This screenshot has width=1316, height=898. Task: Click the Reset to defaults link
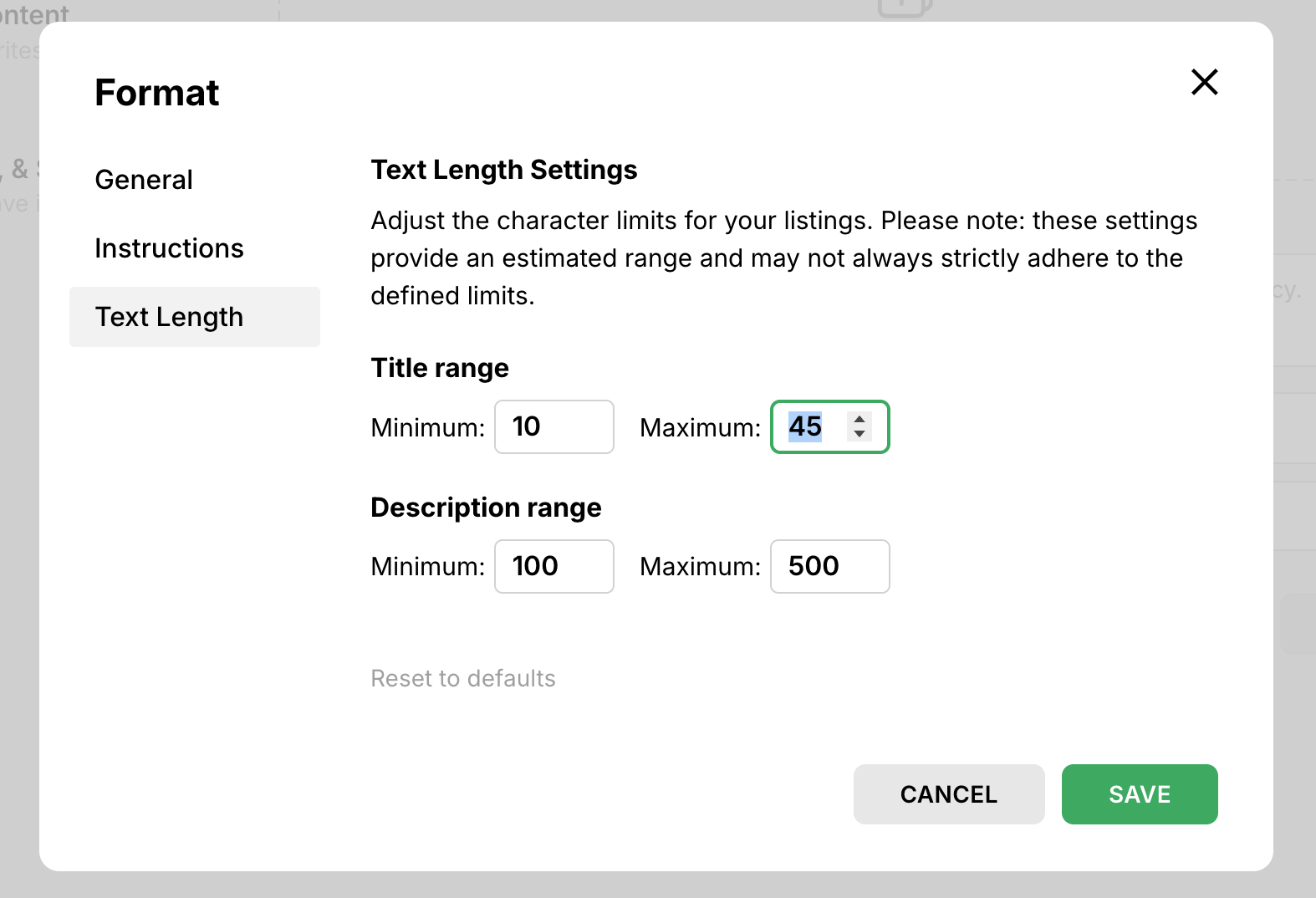463,678
